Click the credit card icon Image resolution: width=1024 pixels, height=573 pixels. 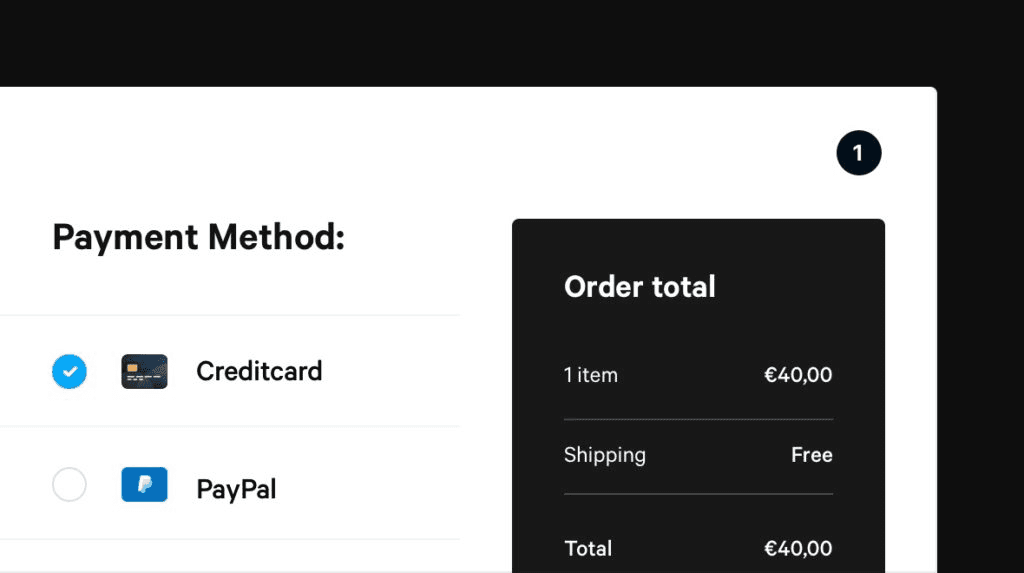point(144,372)
